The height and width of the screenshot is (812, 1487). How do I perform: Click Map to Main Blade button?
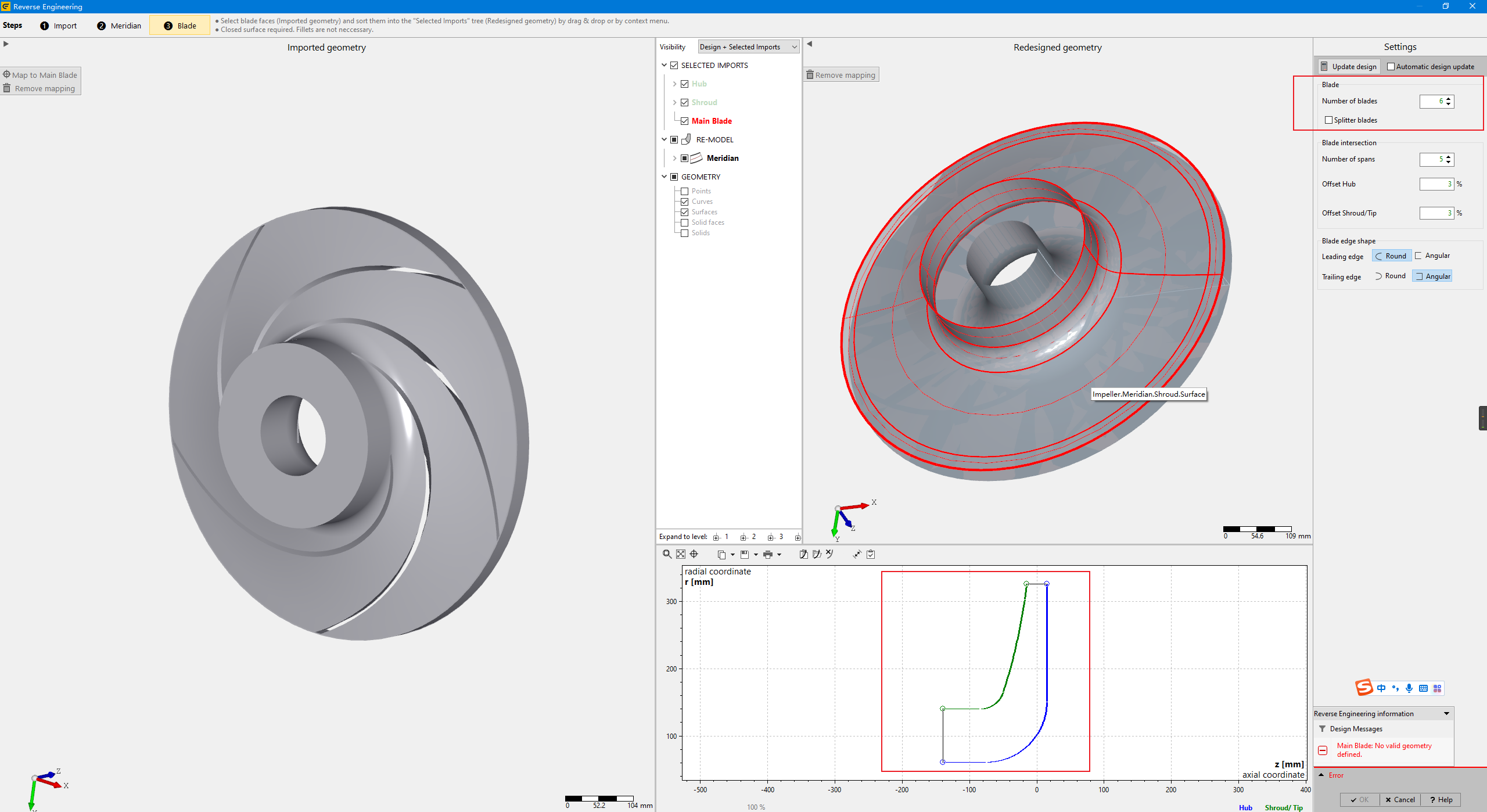point(40,75)
